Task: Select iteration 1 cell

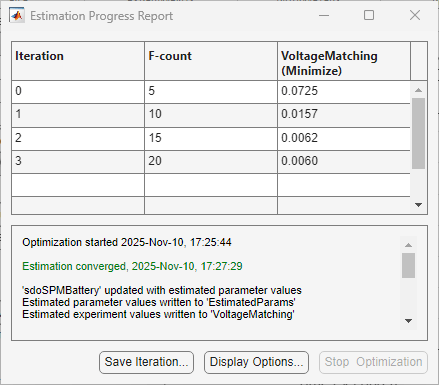Action: 78,115
